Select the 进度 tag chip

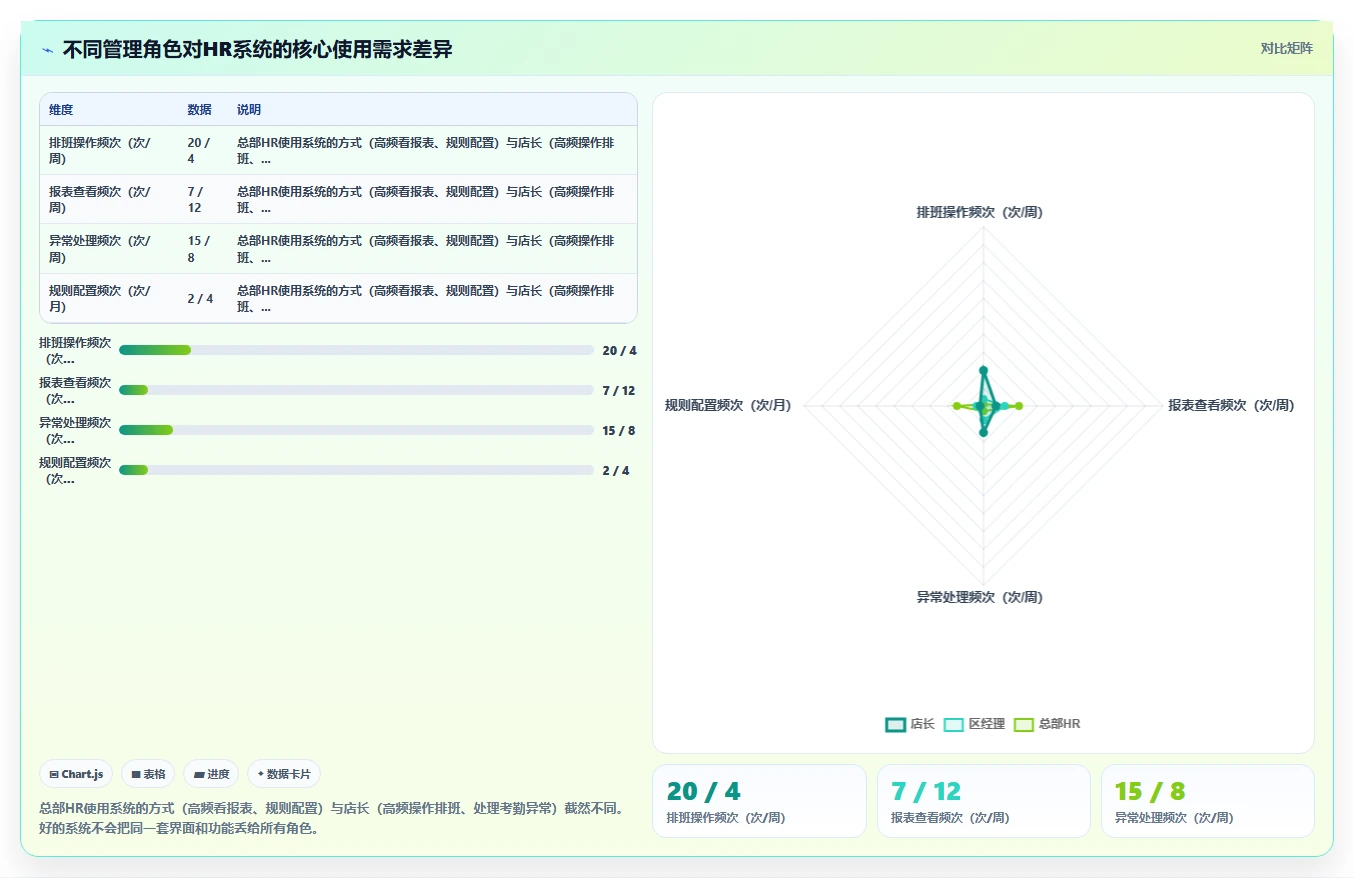click(x=211, y=774)
